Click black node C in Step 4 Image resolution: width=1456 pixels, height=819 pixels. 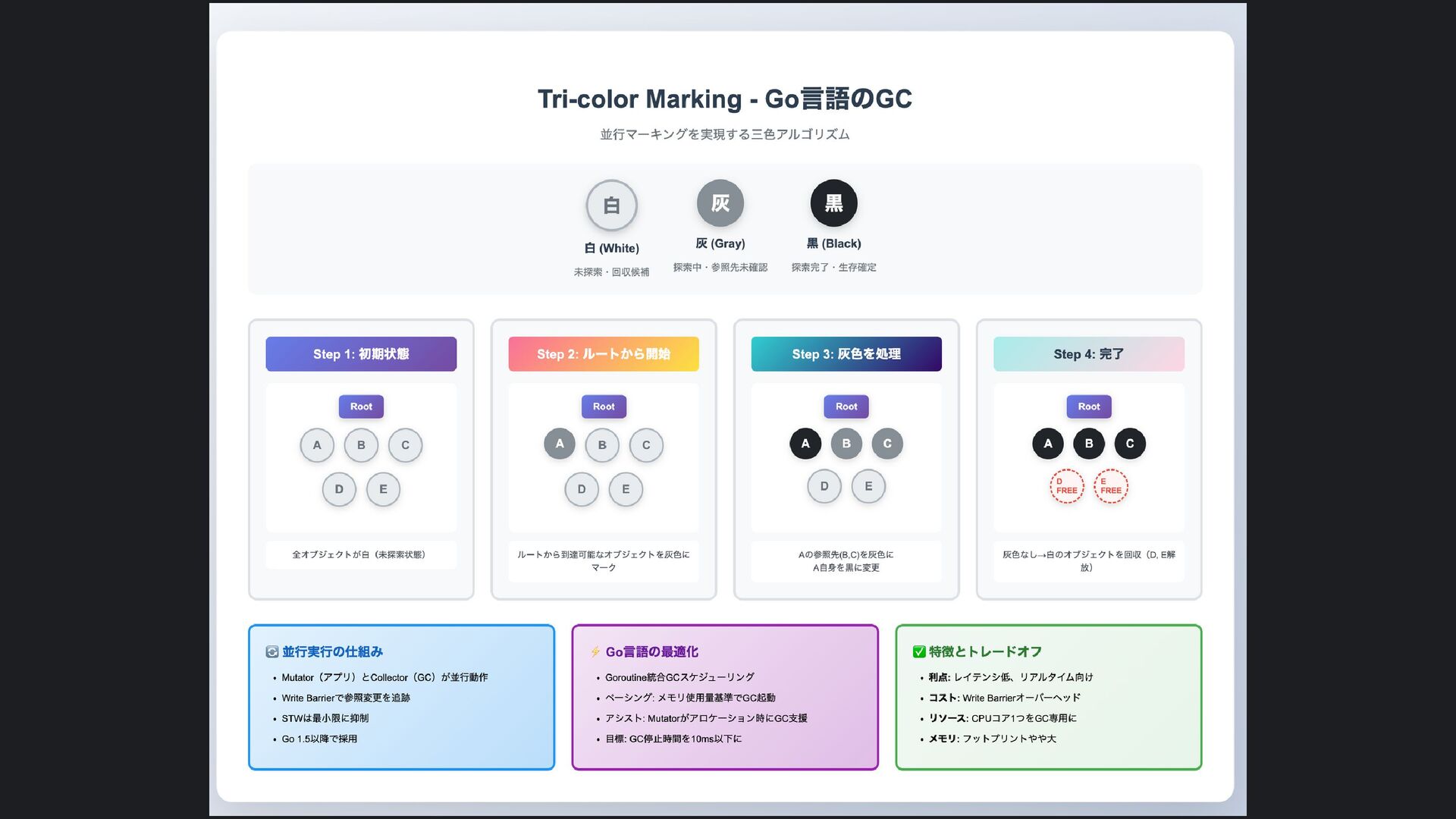click(1129, 444)
